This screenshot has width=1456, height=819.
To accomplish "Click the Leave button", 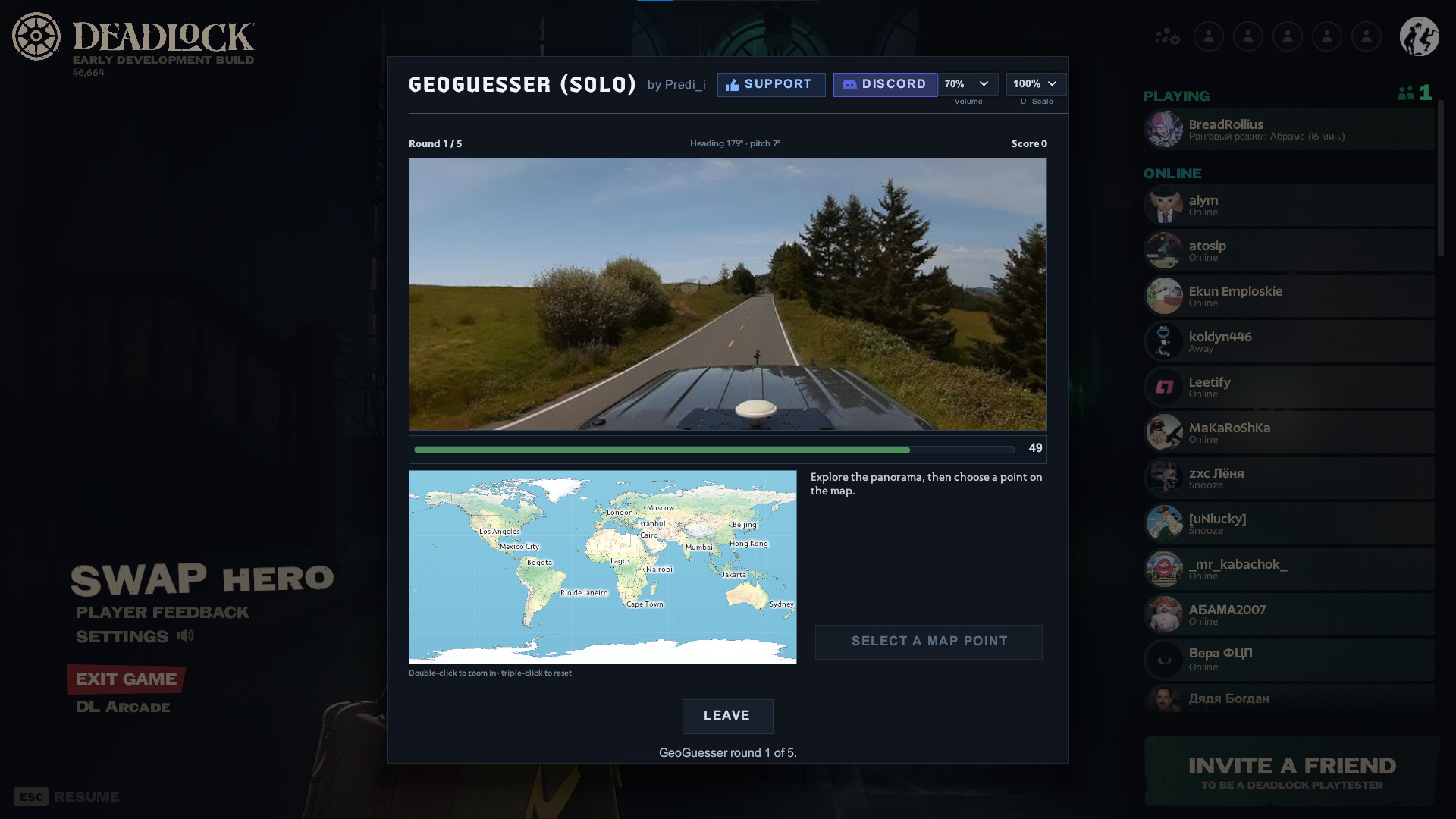I will tap(727, 716).
